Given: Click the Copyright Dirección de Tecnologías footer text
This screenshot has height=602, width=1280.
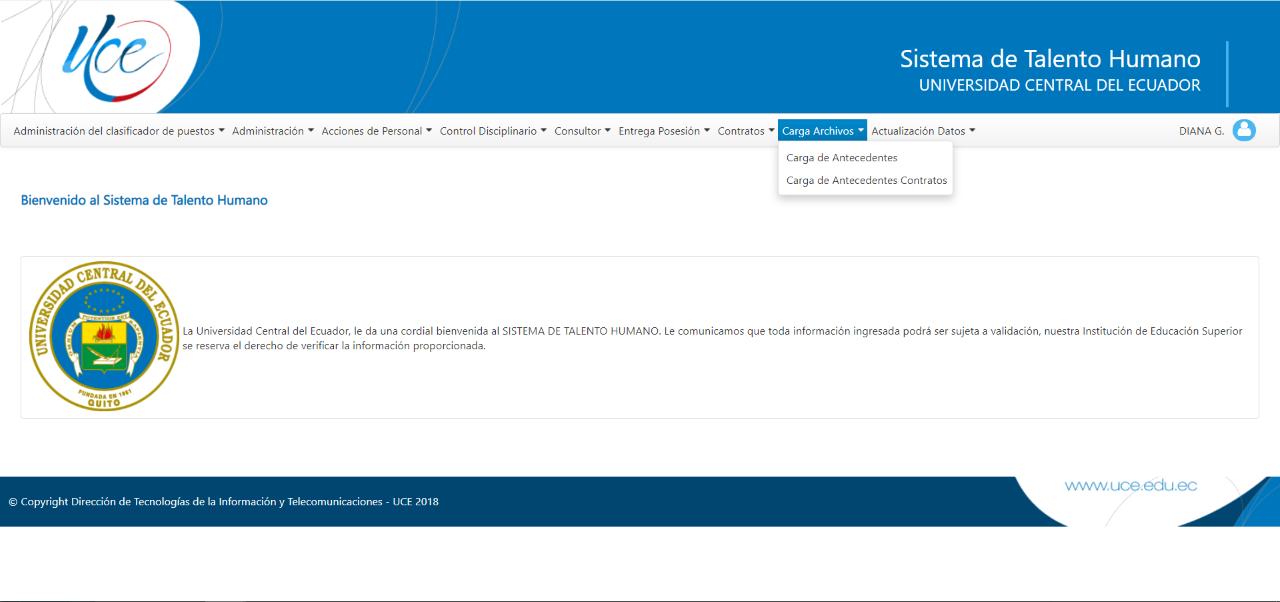Looking at the screenshot, I should point(223,502).
